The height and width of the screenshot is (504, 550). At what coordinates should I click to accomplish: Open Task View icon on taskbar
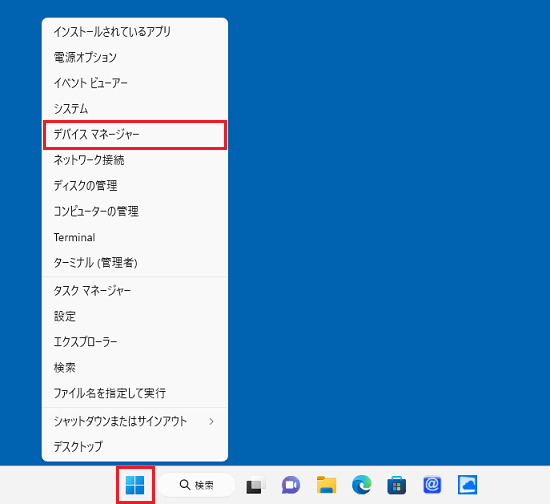tap(255, 485)
